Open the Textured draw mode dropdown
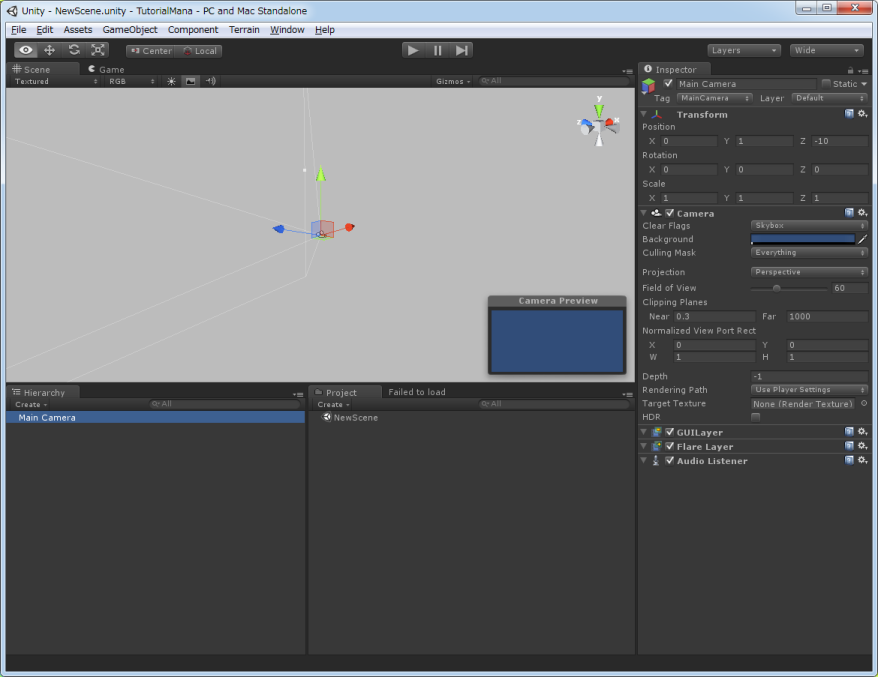The image size is (878, 677). 55,81
